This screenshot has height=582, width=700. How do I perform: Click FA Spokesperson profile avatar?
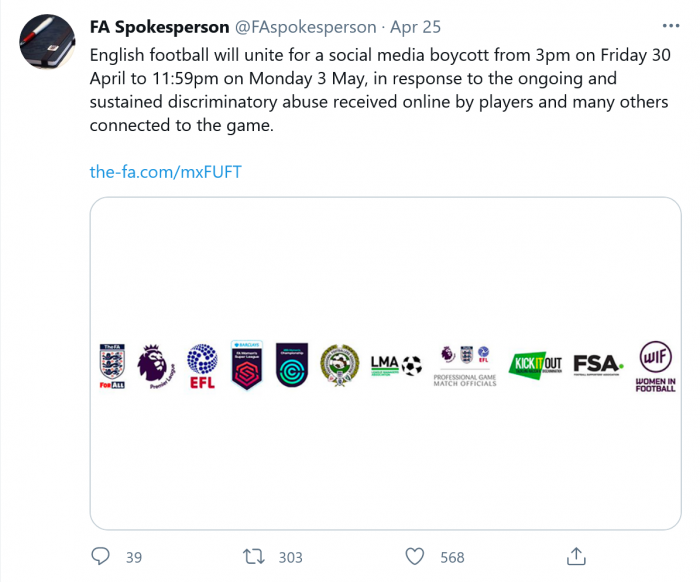[47, 42]
